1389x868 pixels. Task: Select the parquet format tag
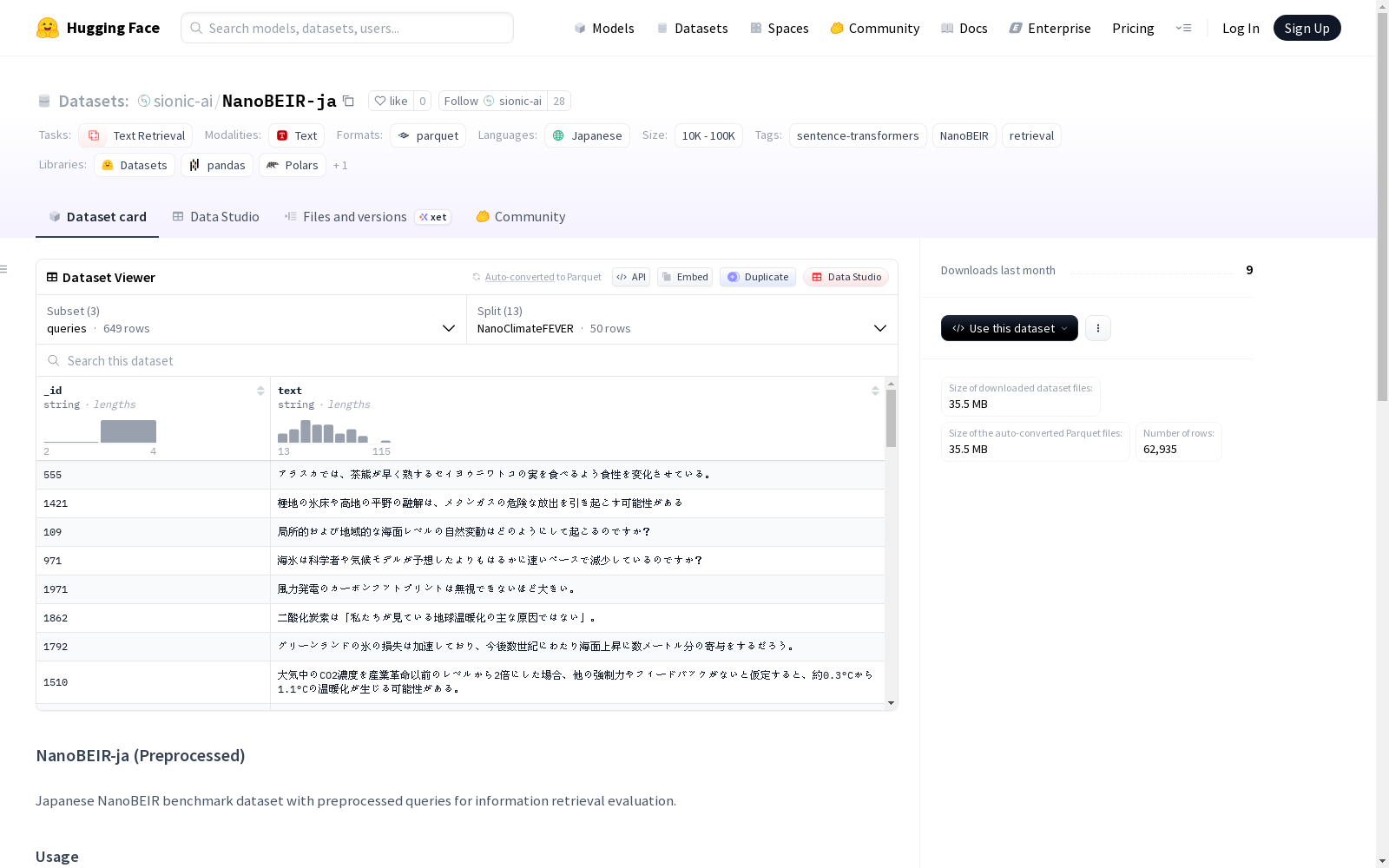pyautogui.click(x=428, y=135)
